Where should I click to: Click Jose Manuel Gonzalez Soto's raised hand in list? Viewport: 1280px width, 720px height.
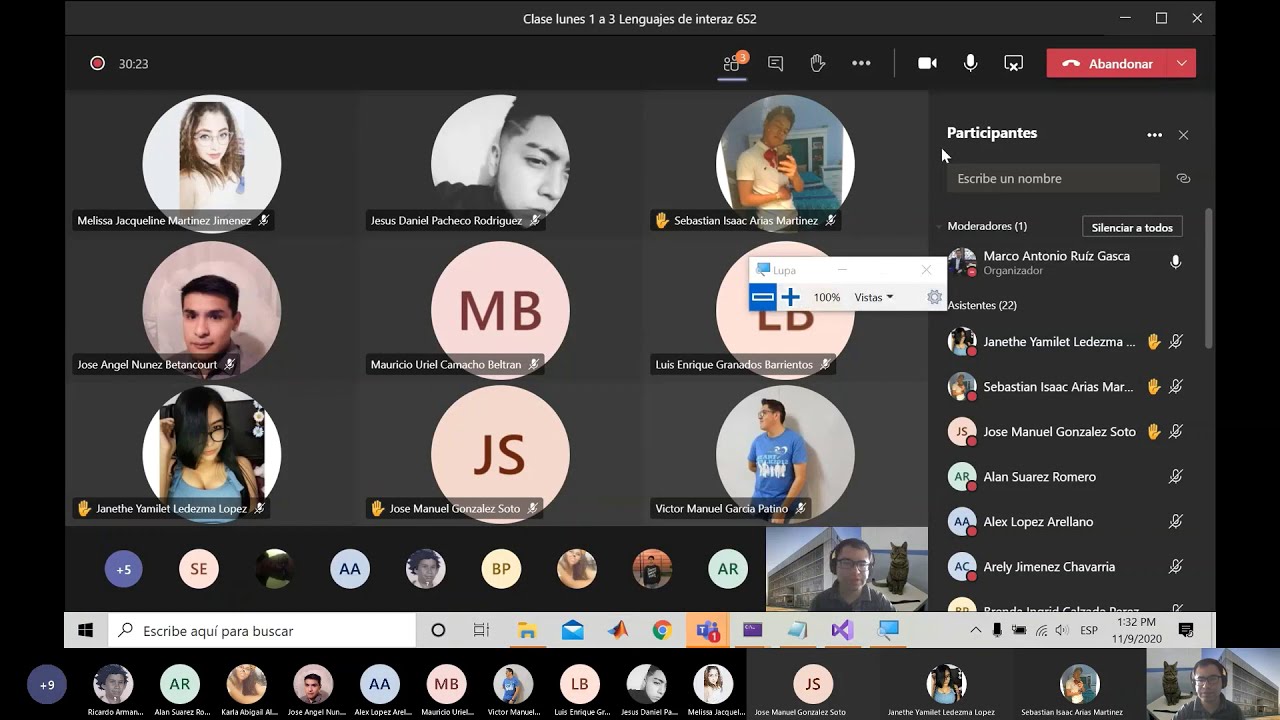1153,432
